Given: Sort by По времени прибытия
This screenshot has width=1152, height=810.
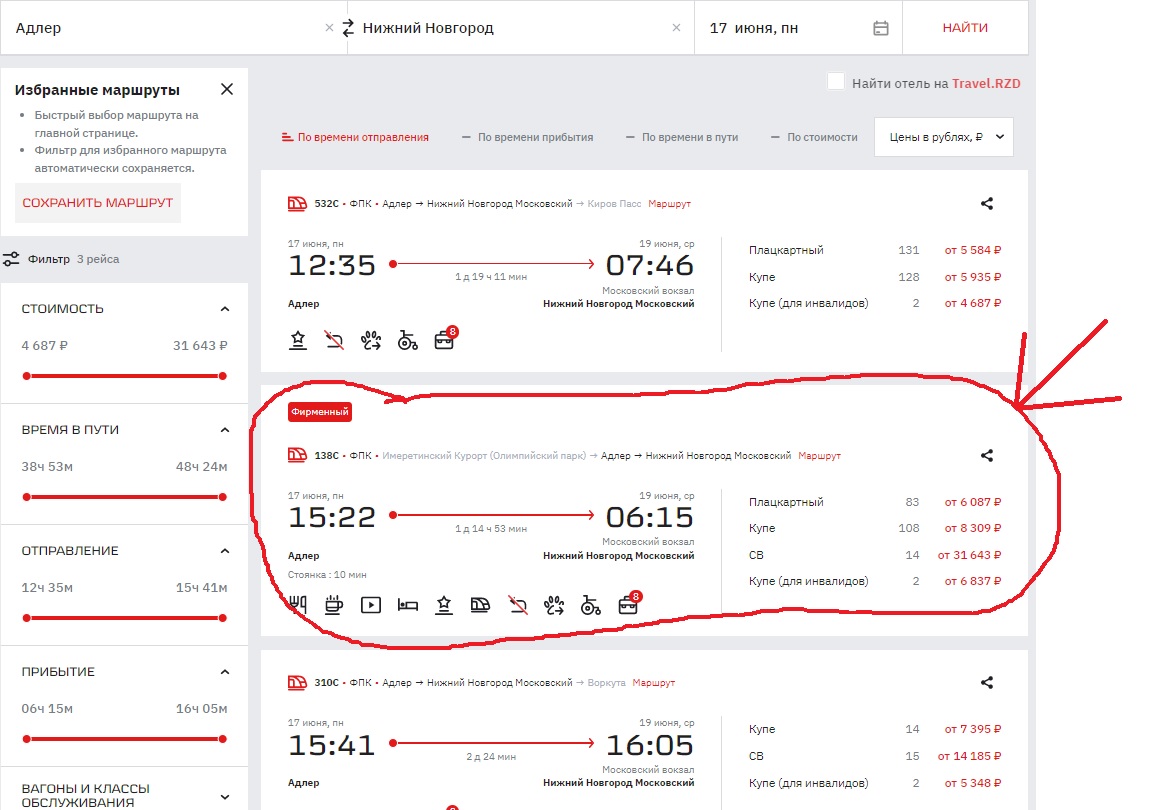Looking at the screenshot, I should 527,137.
